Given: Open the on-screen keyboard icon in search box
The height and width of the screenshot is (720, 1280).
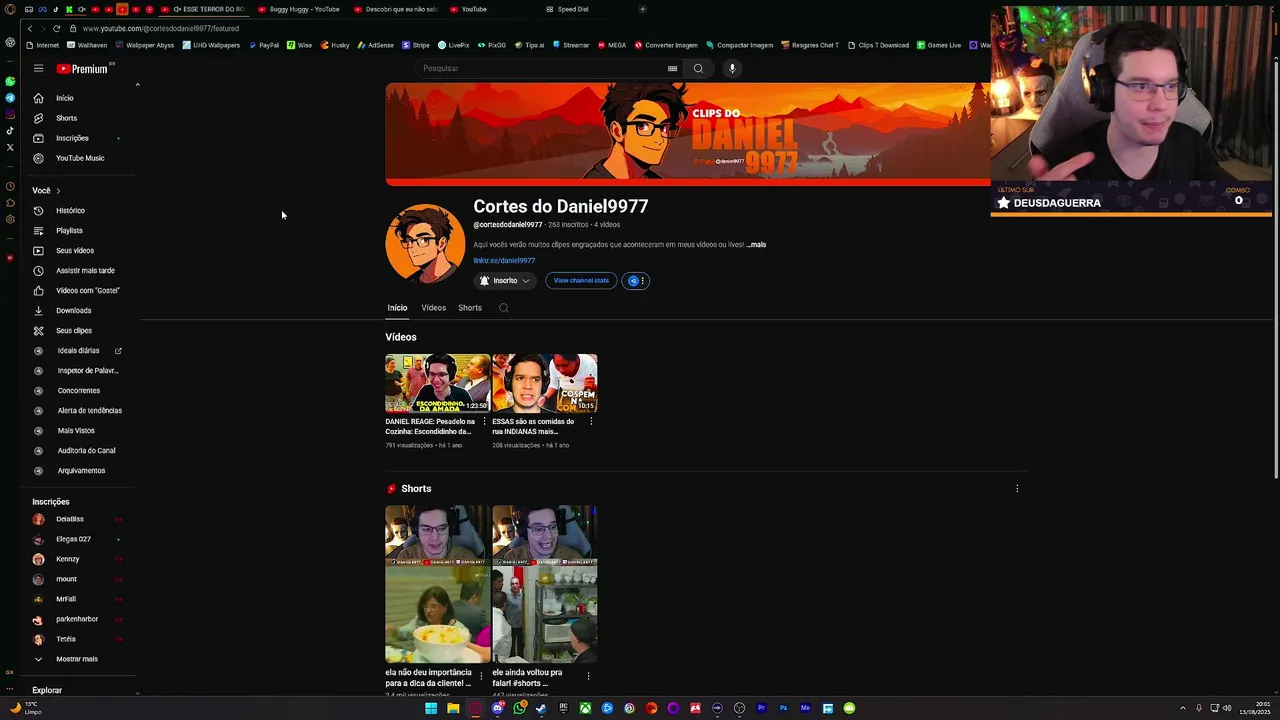Looking at the screenshot, I should [672, 68].
